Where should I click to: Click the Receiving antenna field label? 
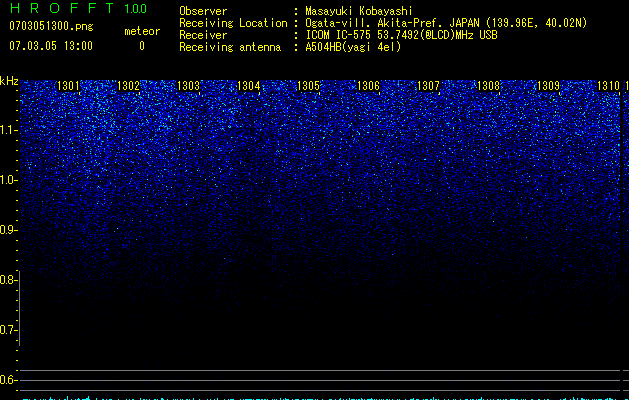pos(230,47)
